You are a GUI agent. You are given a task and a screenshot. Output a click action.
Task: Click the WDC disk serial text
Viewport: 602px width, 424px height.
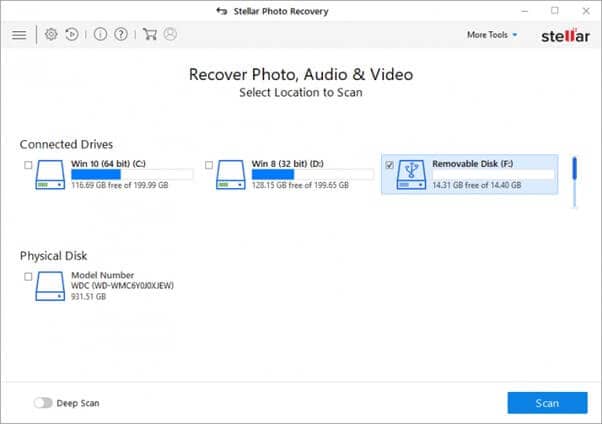[x=122, y=286]
